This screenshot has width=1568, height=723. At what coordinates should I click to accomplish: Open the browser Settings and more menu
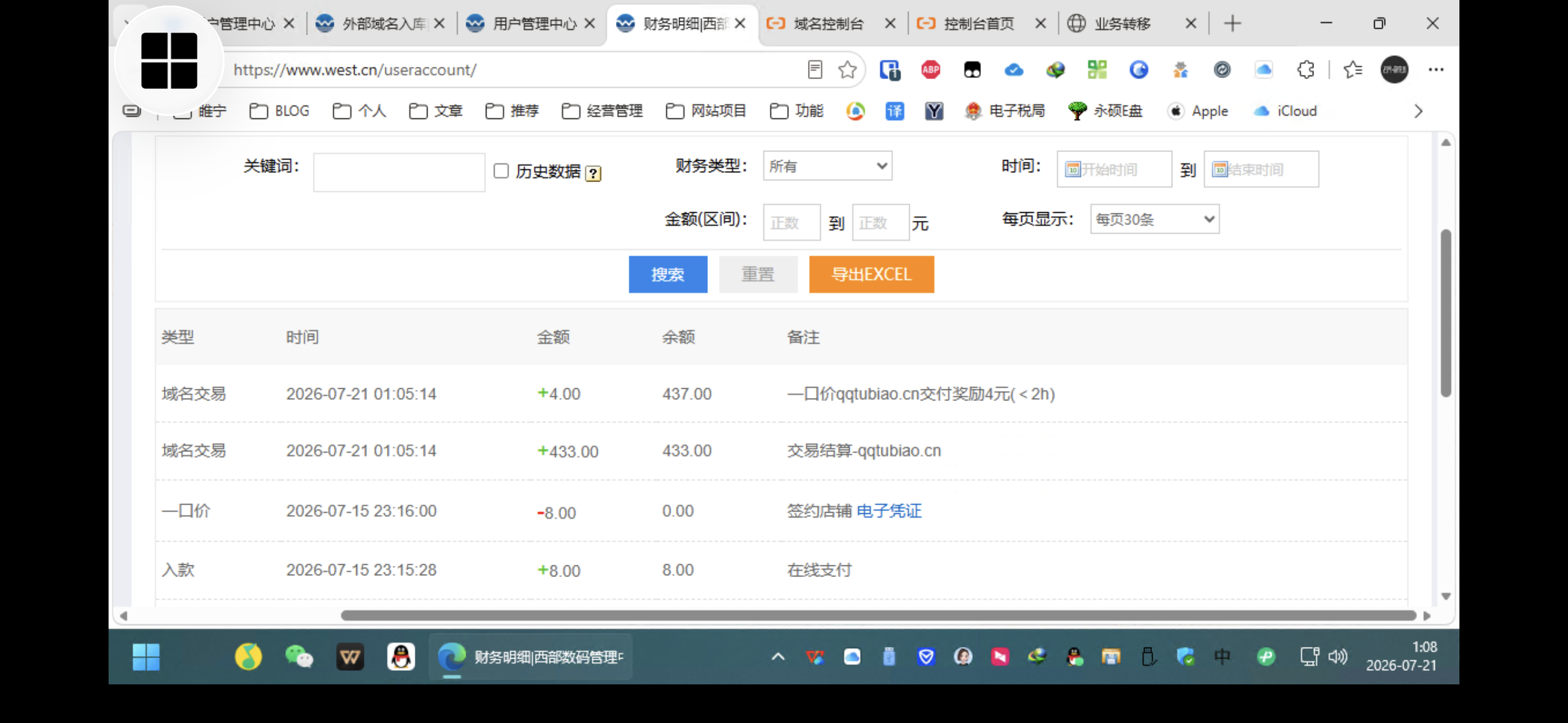click(1436, 70)
